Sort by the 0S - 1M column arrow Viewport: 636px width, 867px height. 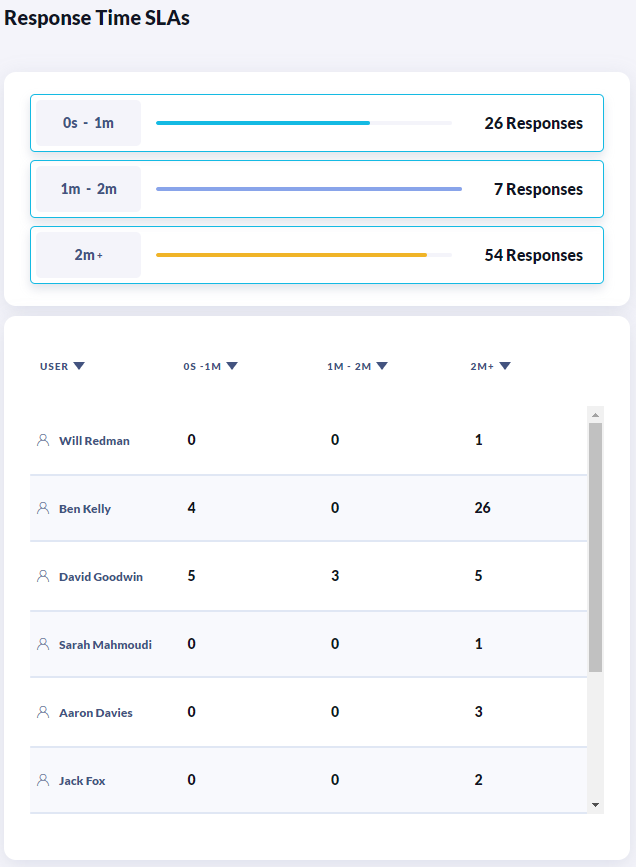coord(232,366)
